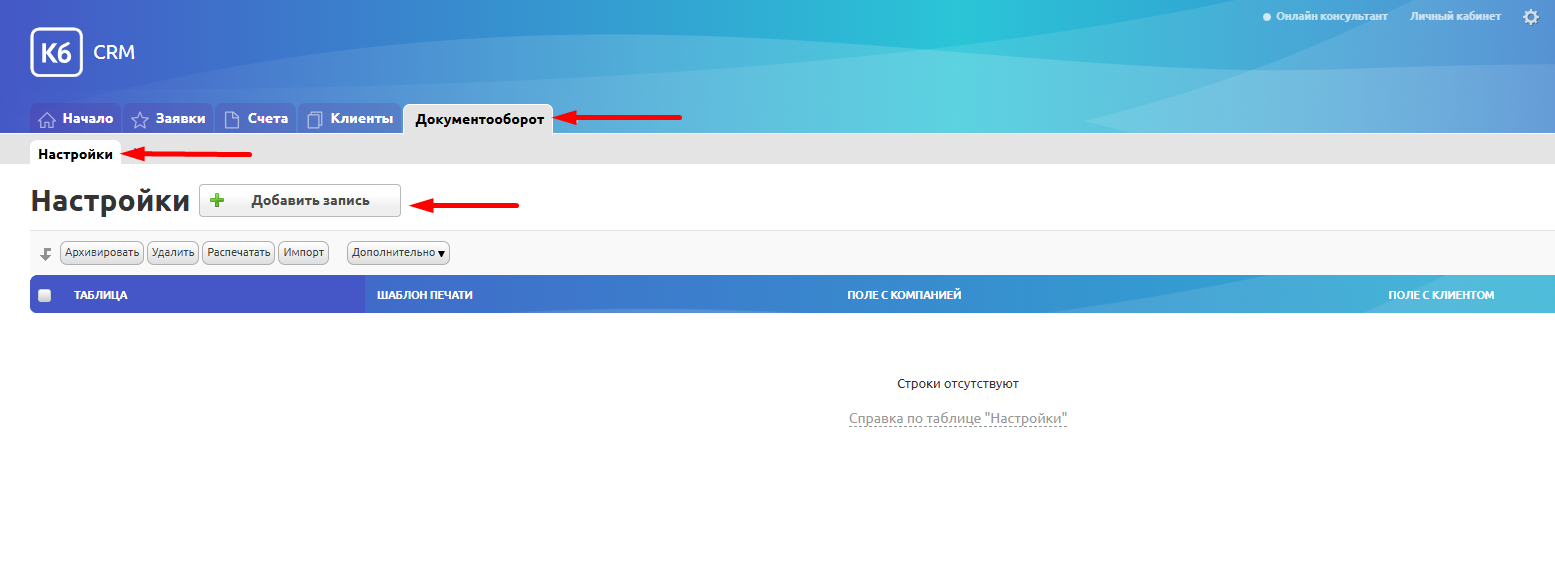Screen dimensions: 1555x579
Task: Switch to the Документооборот tab
Action: point(479,119)
